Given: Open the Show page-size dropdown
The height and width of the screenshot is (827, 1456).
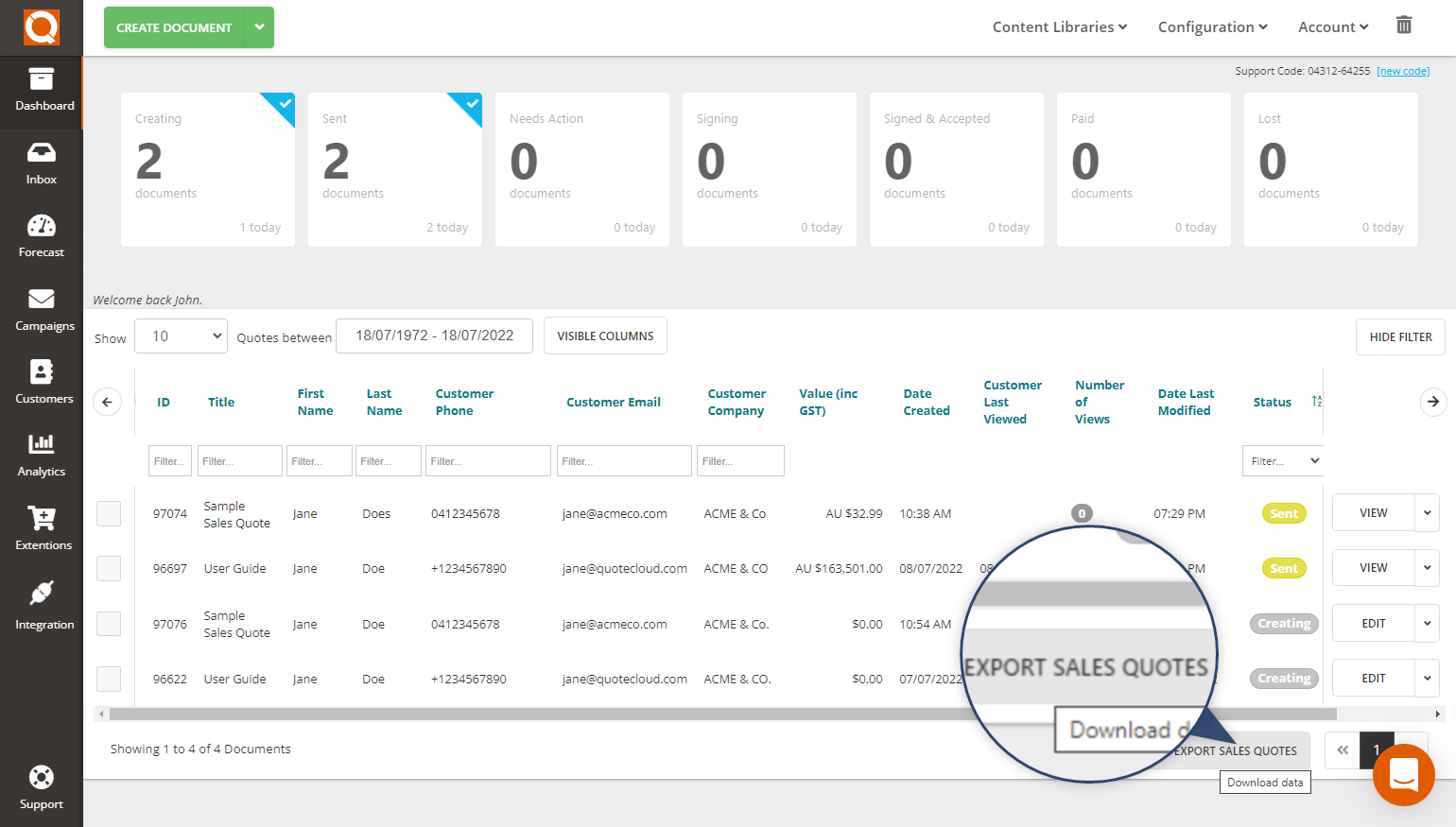Looking at the screenshot, I should (x=180, y=336).
